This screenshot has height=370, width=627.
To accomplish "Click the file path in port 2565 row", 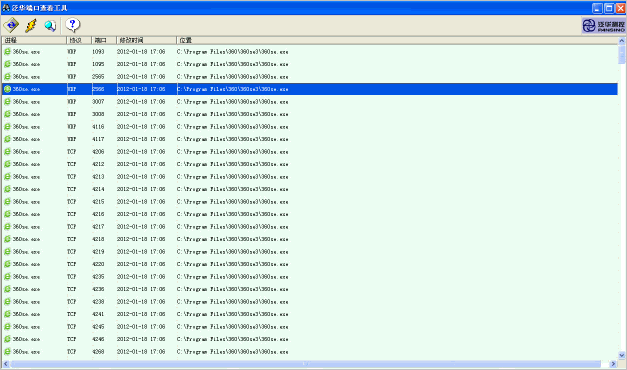I will (232, 76).
